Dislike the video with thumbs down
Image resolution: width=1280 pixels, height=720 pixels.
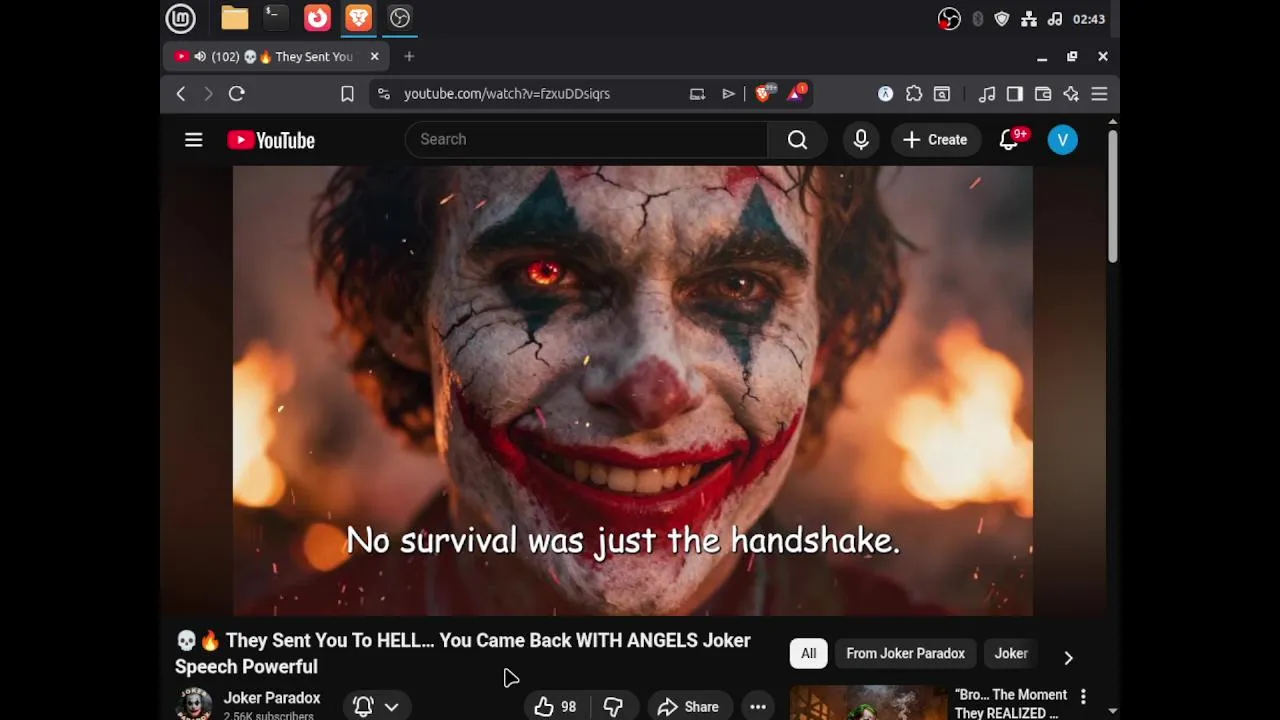(613, 707)
